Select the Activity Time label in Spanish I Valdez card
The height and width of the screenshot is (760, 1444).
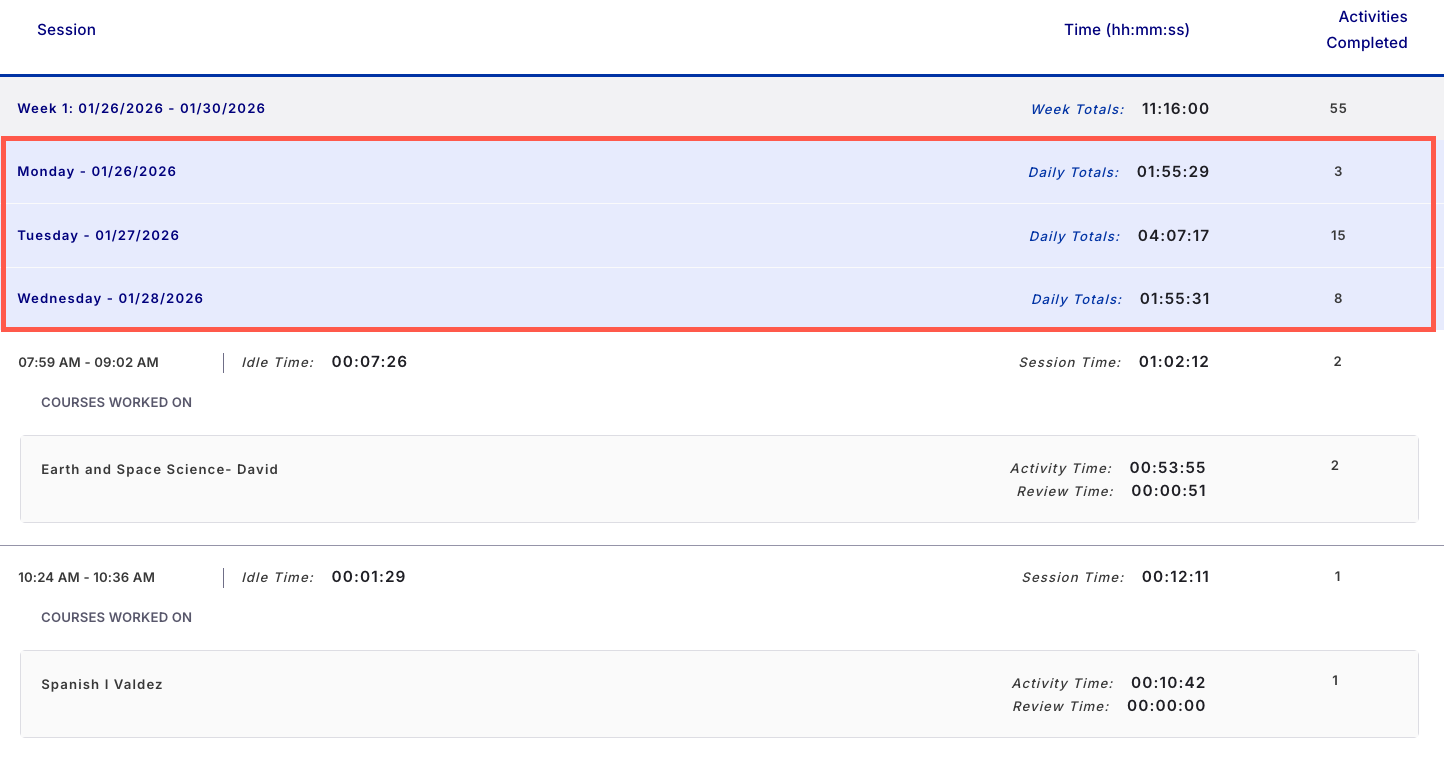(x=1062, y=684)
